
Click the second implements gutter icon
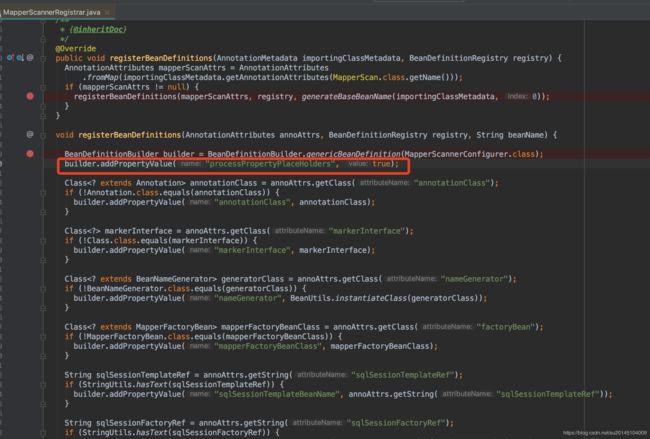[19, 58]
